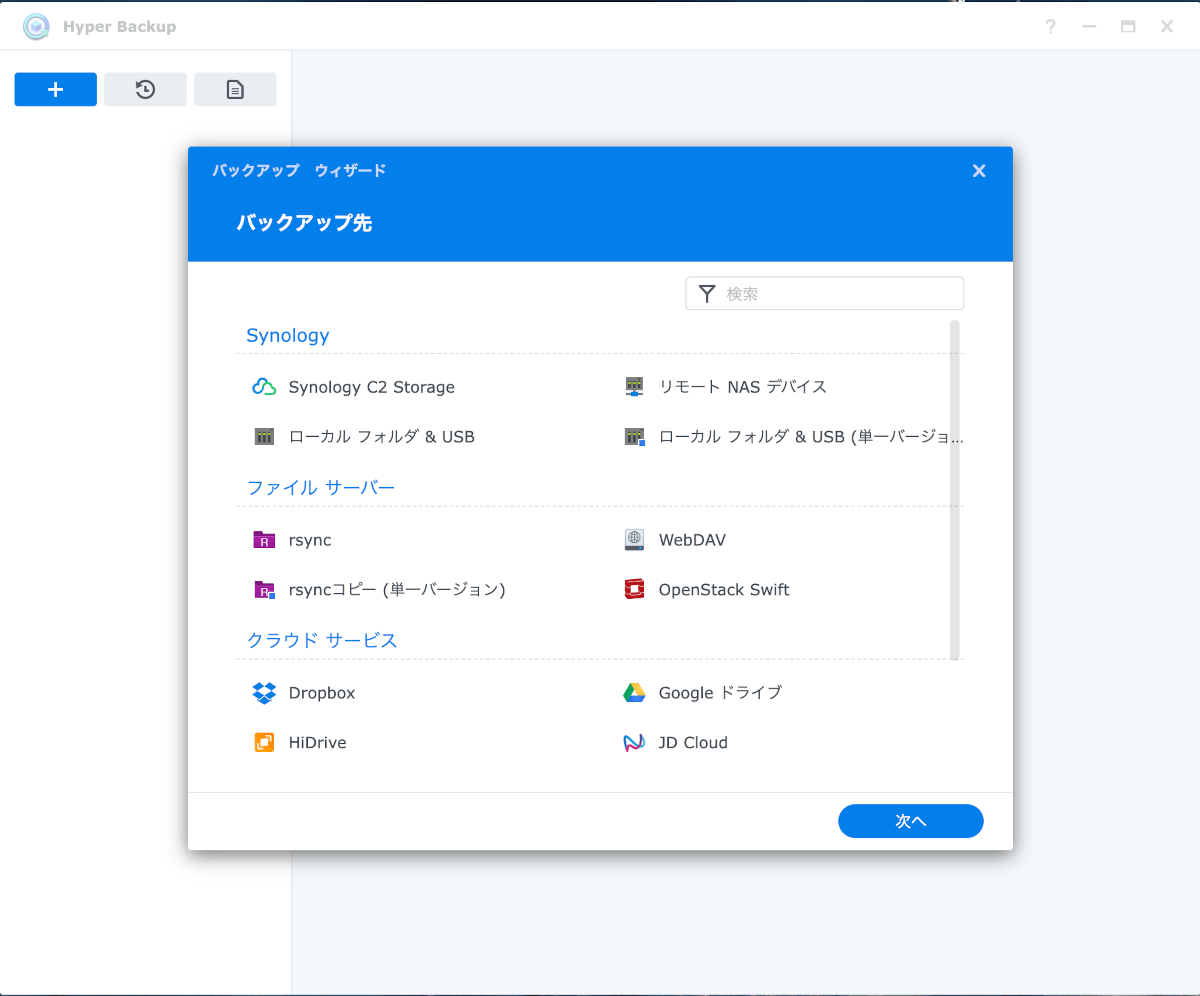Click the Synology C2 Storage cloud icon
The height and width of the screenshot is (996, 1200).
coord(264,387)
